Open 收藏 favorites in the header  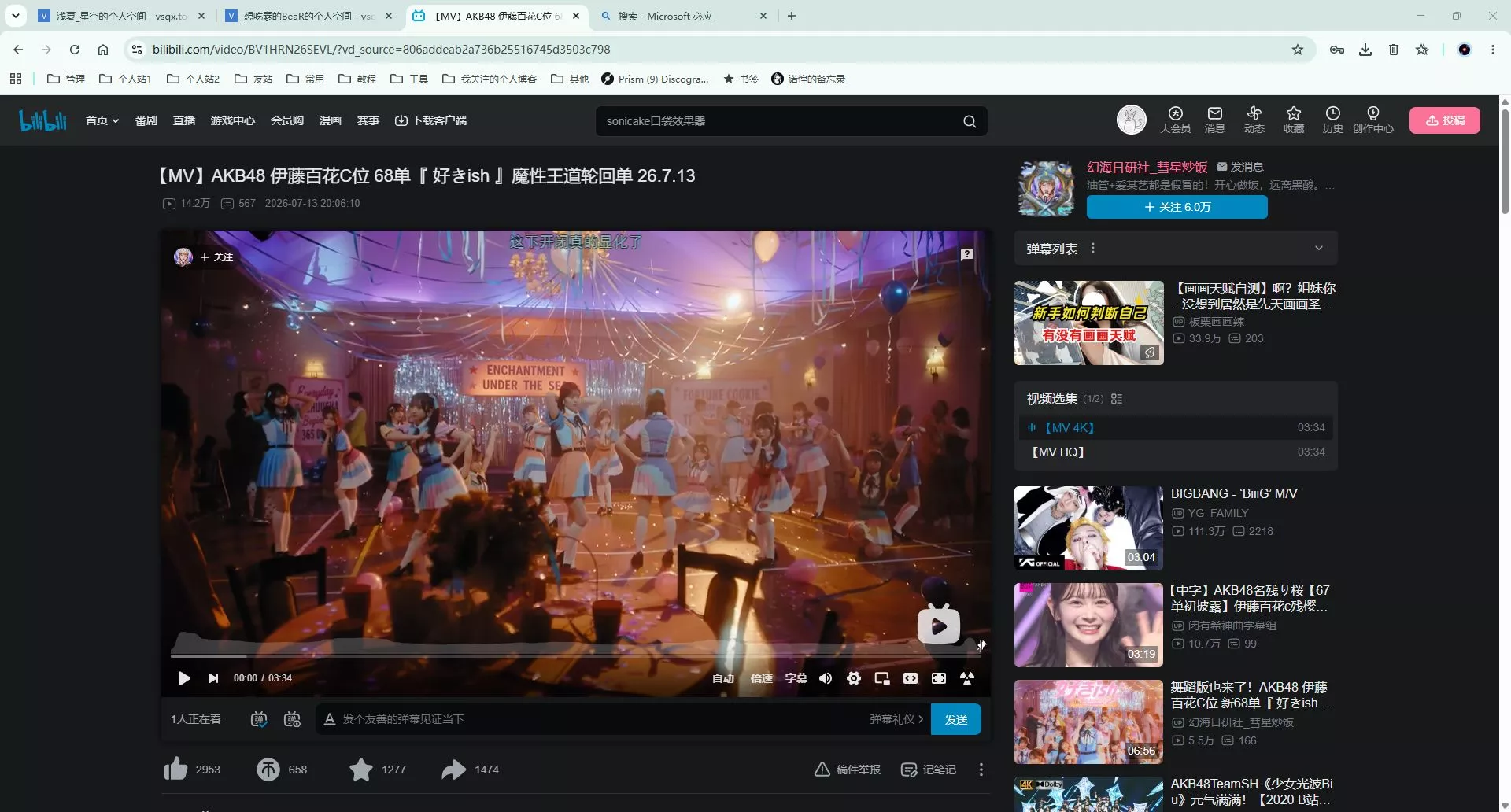(1293, 120)
